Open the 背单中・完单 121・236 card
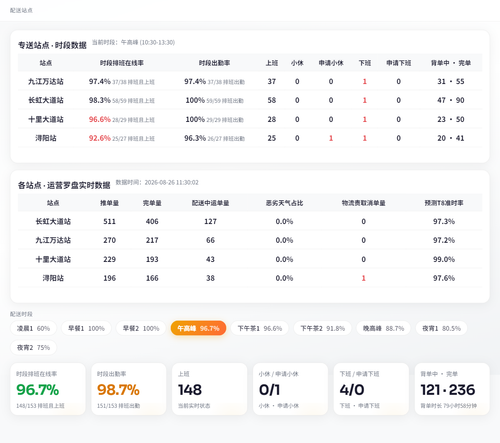The image size is (500, 443). click(452, 389)
